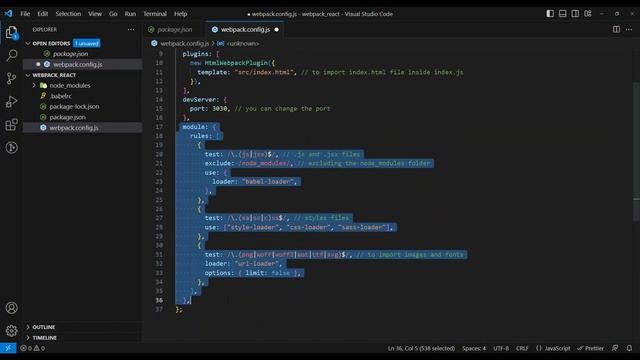Open the Go menu
Screen dimensions: 640x360
[x=113, y=13]
